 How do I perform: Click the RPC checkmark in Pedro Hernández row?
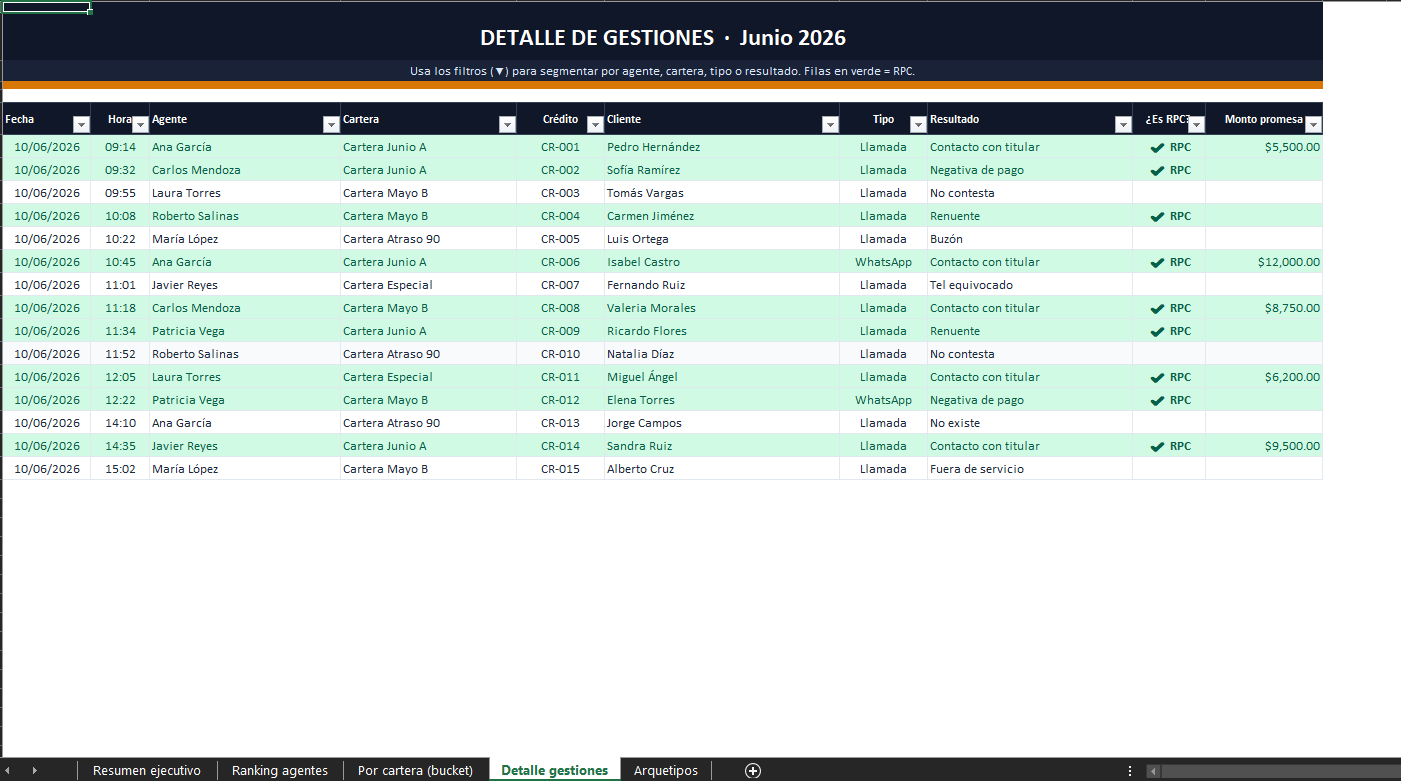click(1157, 147)
